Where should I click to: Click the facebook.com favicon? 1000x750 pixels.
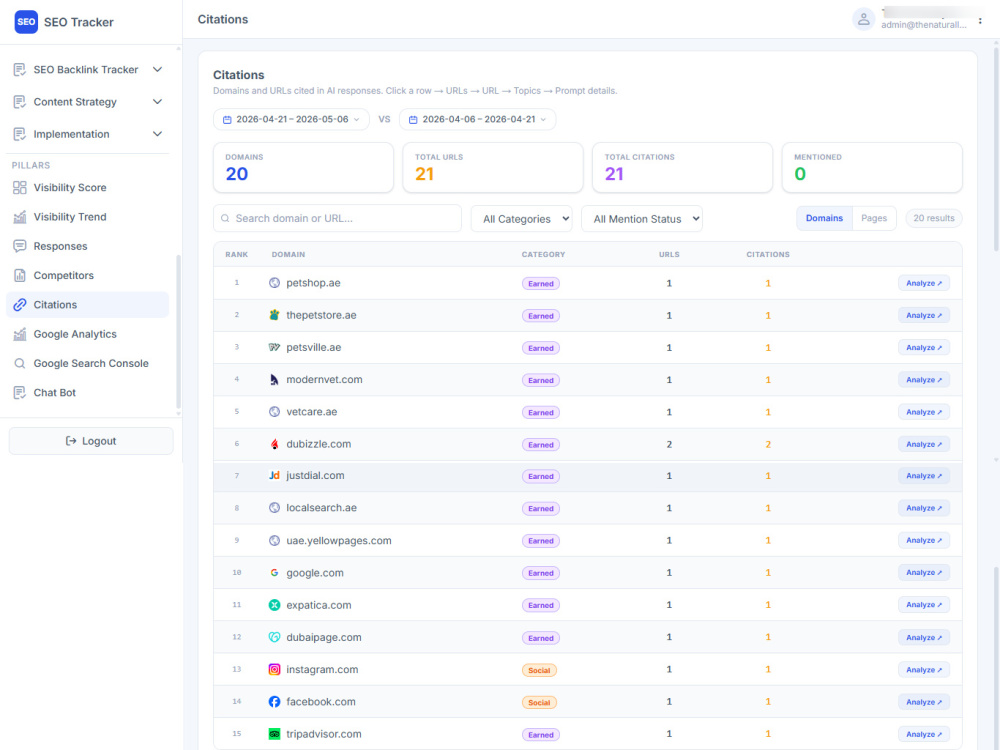tap(274, 702)
